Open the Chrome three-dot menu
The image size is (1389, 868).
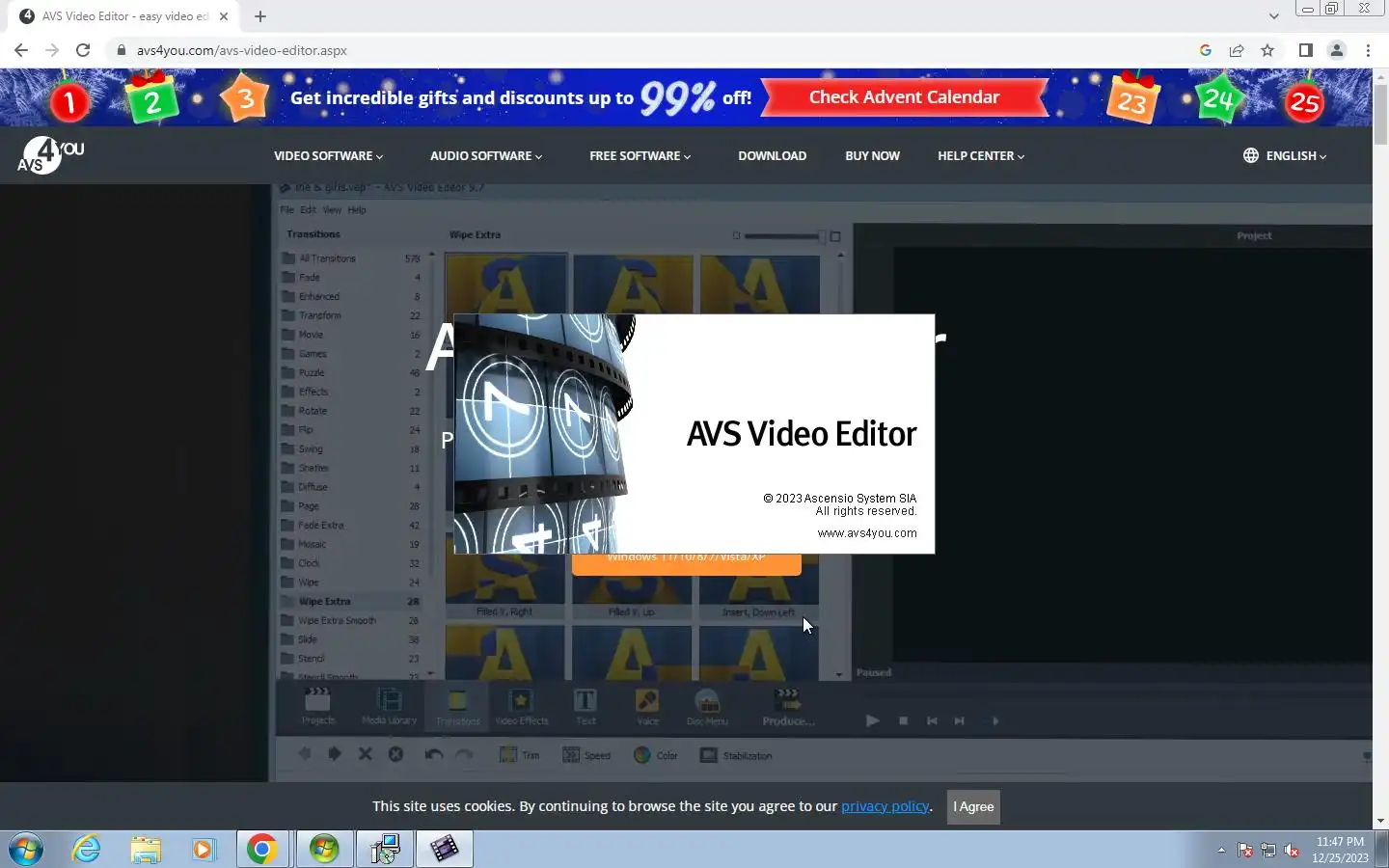[1368, 50]
